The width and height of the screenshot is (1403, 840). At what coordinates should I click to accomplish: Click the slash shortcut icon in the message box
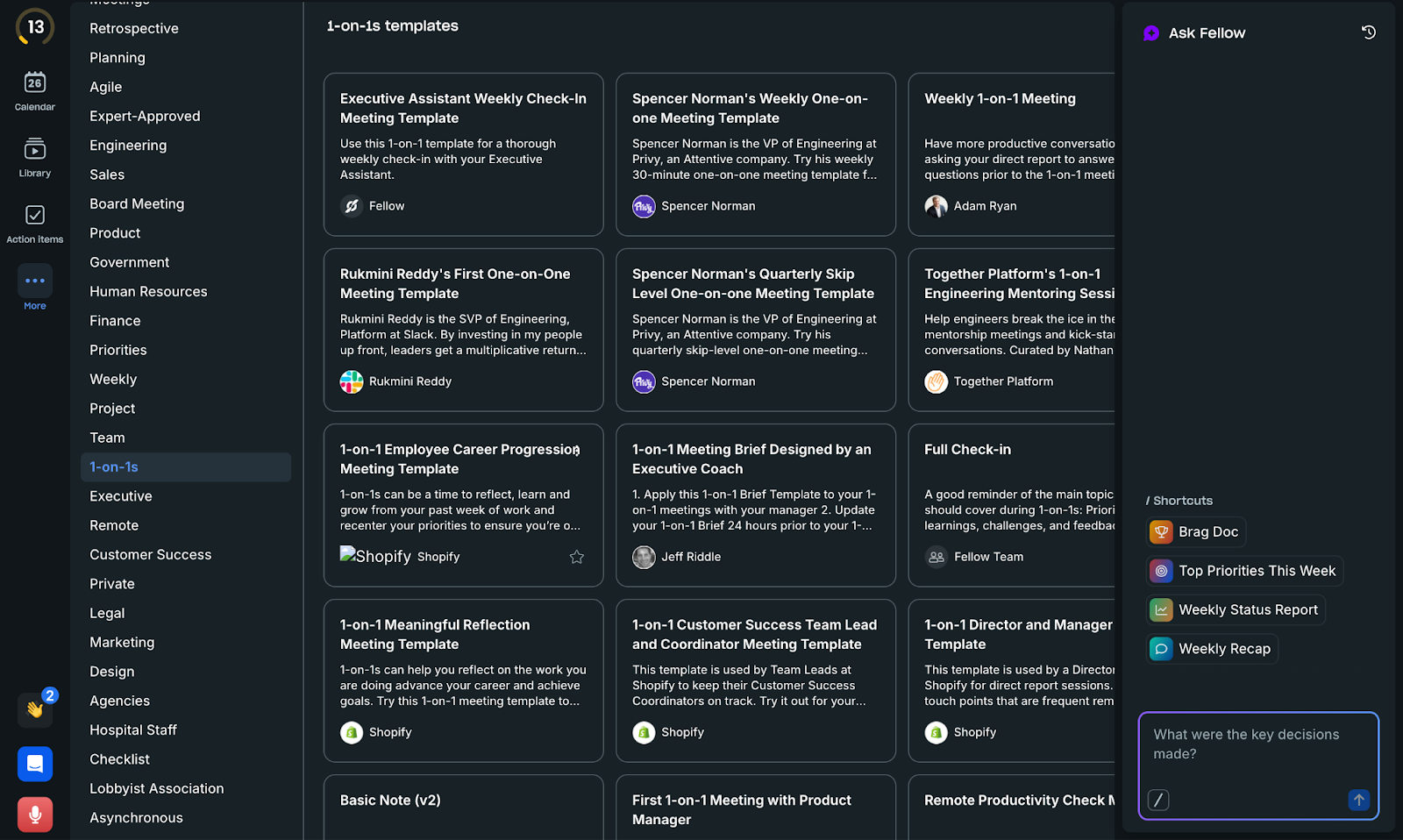coord(1159,800)
